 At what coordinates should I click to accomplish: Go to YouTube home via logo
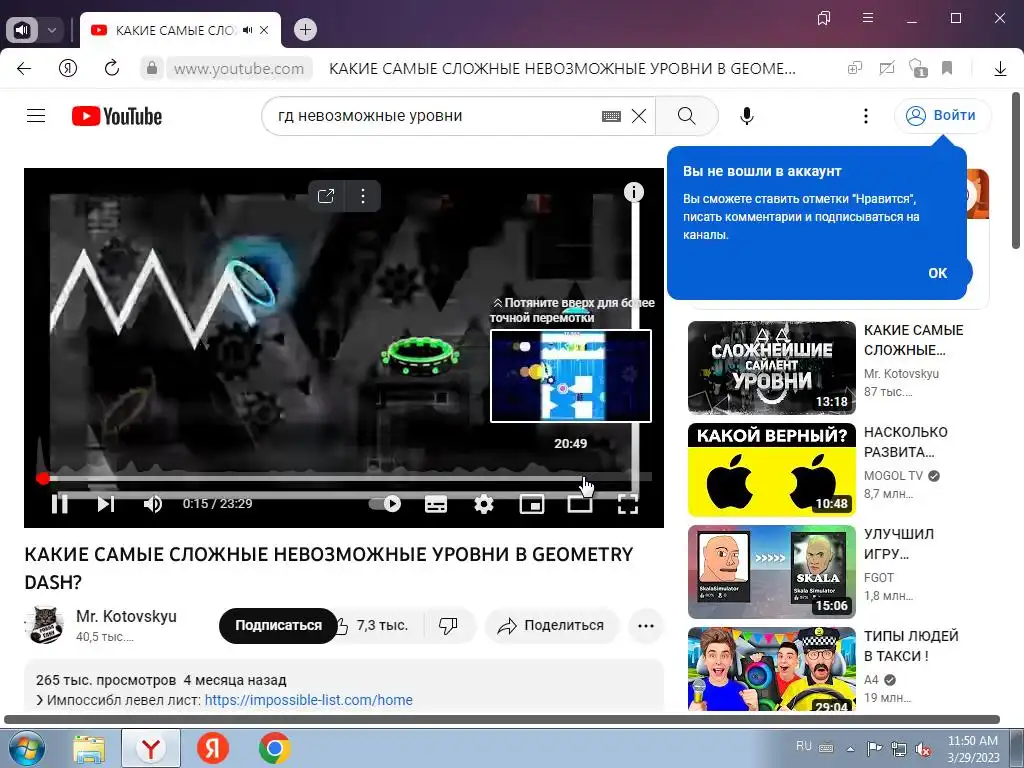pos(117,116)
